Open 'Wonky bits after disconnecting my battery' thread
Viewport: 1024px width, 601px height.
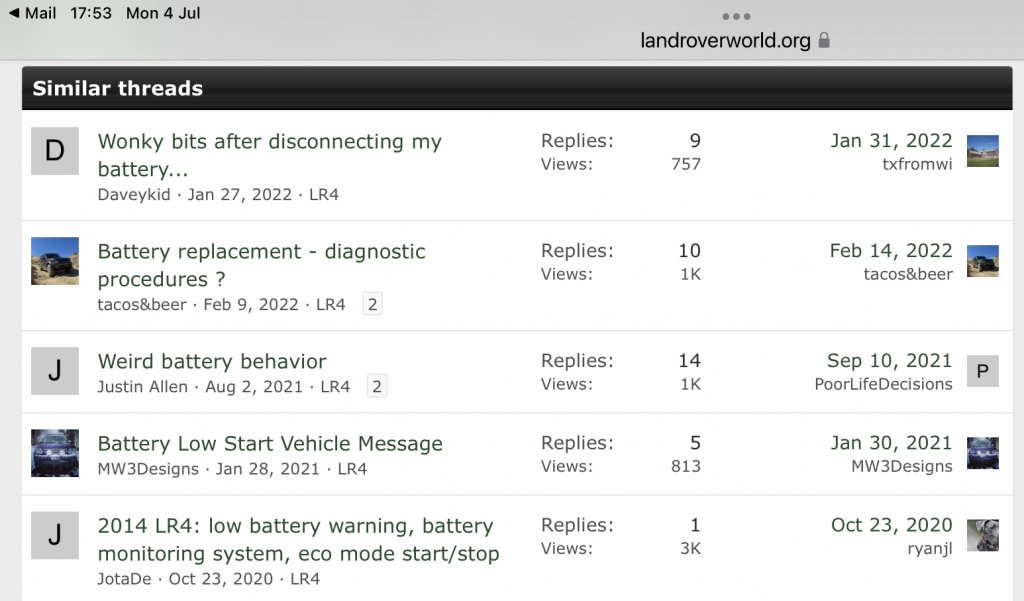click(x=269, y=155)
